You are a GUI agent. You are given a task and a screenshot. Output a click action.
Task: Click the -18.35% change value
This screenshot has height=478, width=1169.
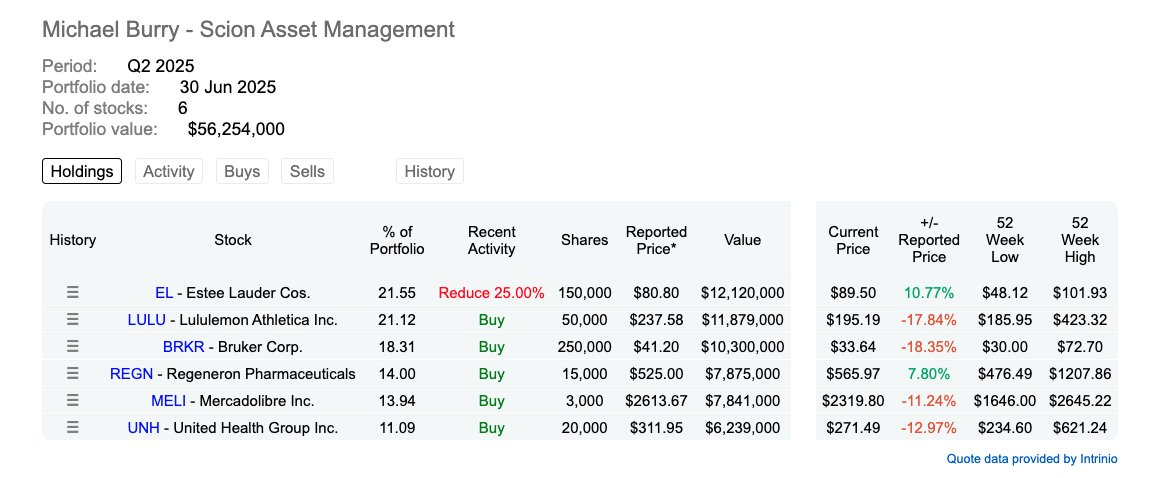point(928,347)
